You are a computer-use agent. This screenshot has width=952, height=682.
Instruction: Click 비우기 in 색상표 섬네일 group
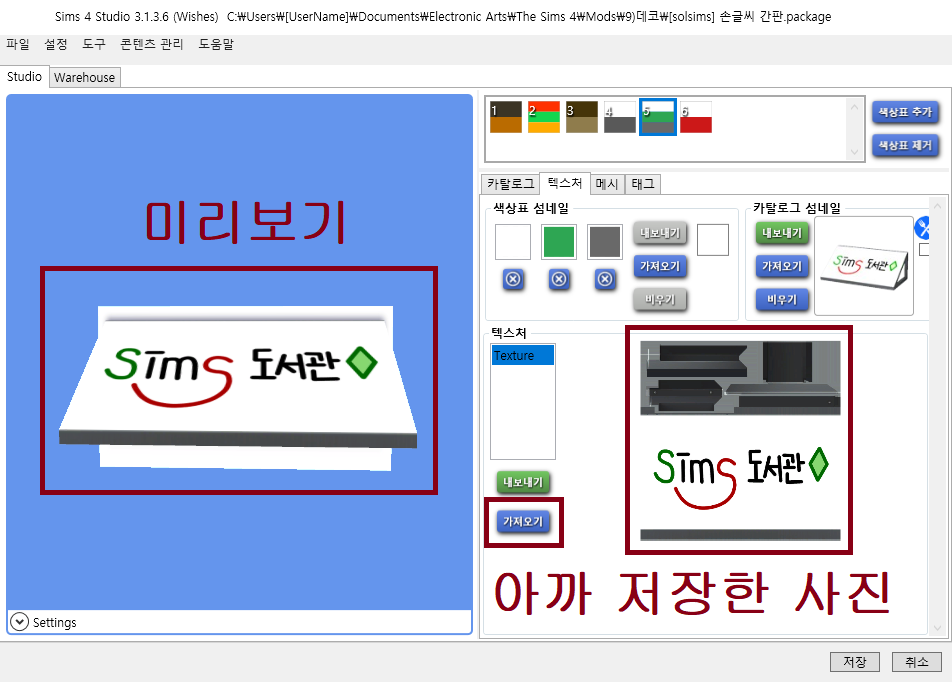click(660, 299)
